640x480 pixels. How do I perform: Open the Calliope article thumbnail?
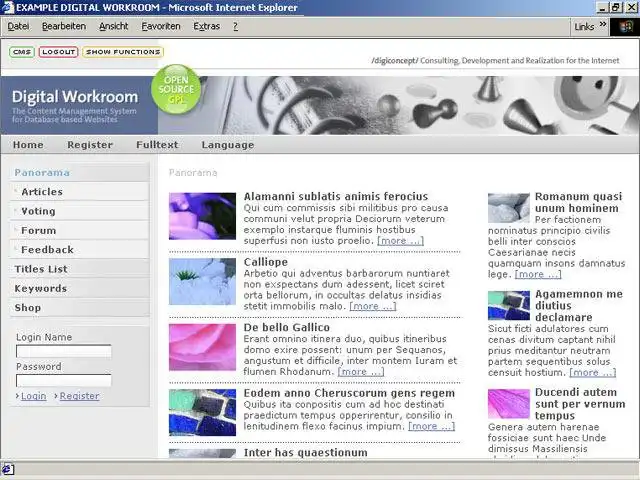click(202, 282)
